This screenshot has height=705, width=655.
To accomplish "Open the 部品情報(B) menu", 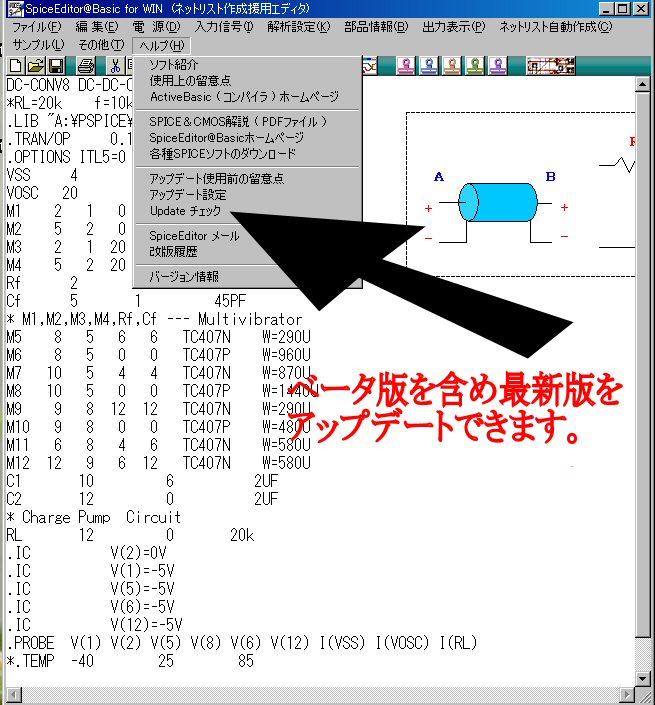I will pyautogui.click(x=376, y=27).
